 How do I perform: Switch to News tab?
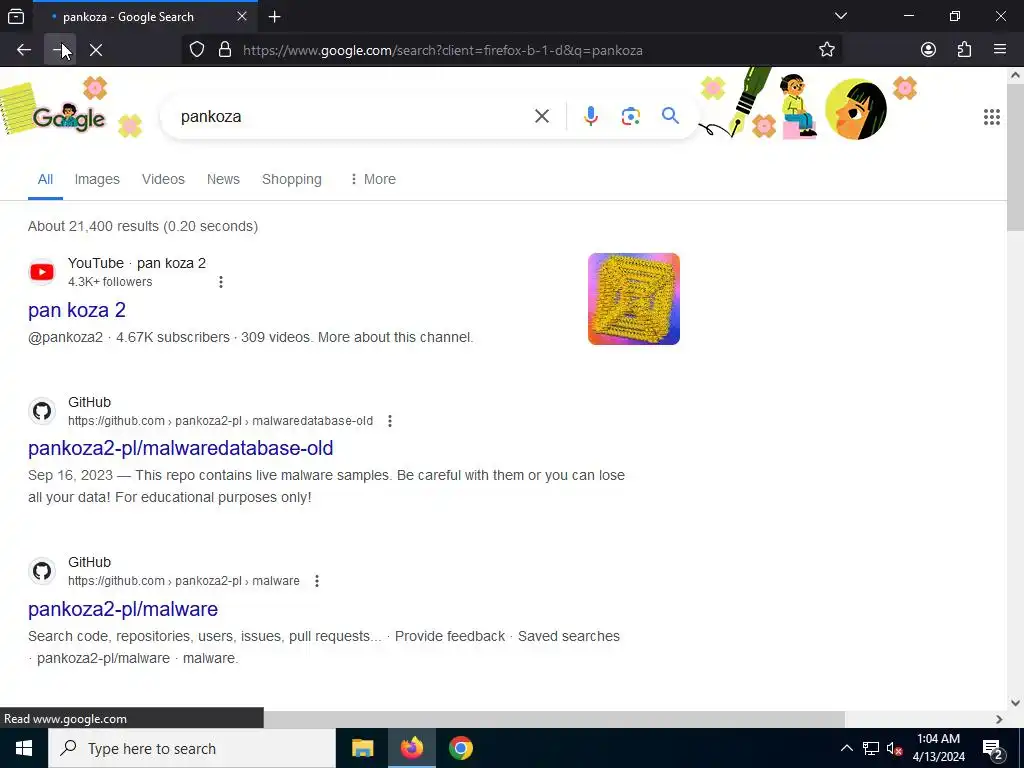point(223,179)
